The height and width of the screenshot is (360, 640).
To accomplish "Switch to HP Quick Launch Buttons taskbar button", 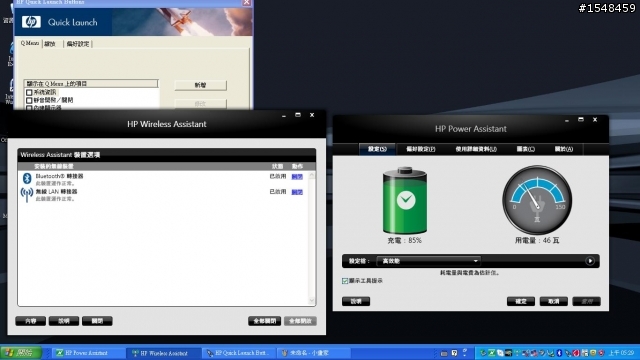I will [239, 353].
